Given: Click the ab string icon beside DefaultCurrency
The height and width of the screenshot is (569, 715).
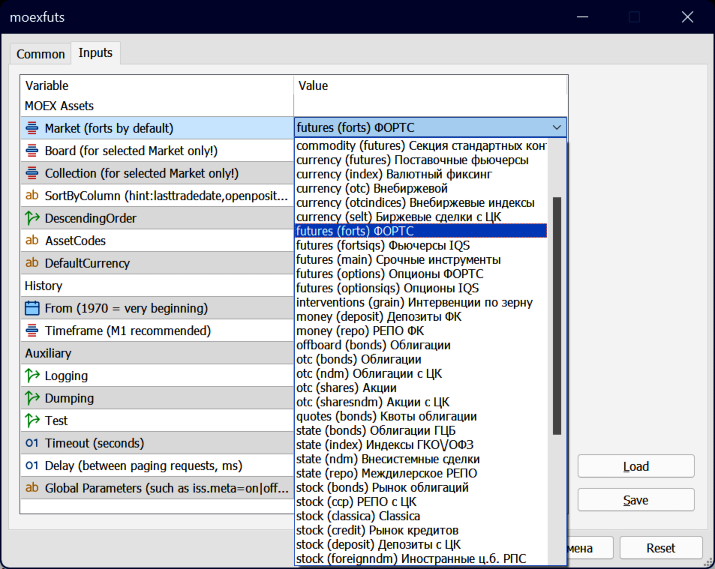Looking at the screenshot, I should (32, 263).
